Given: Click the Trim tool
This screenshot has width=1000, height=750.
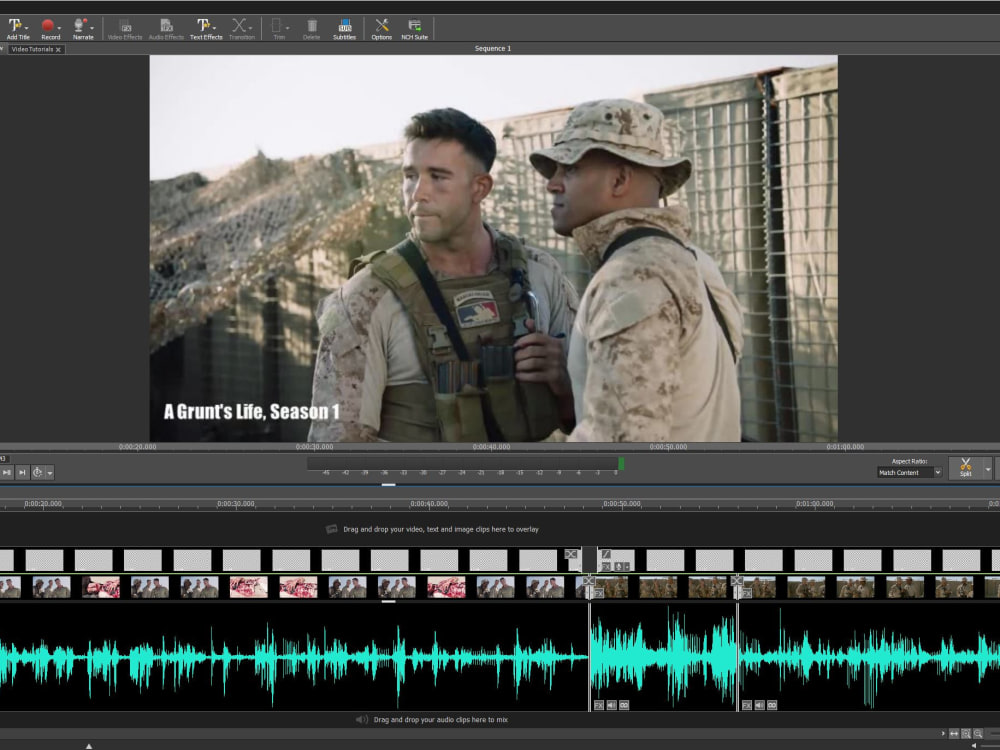Looking at the screenshot, I should tap(278, 29).
